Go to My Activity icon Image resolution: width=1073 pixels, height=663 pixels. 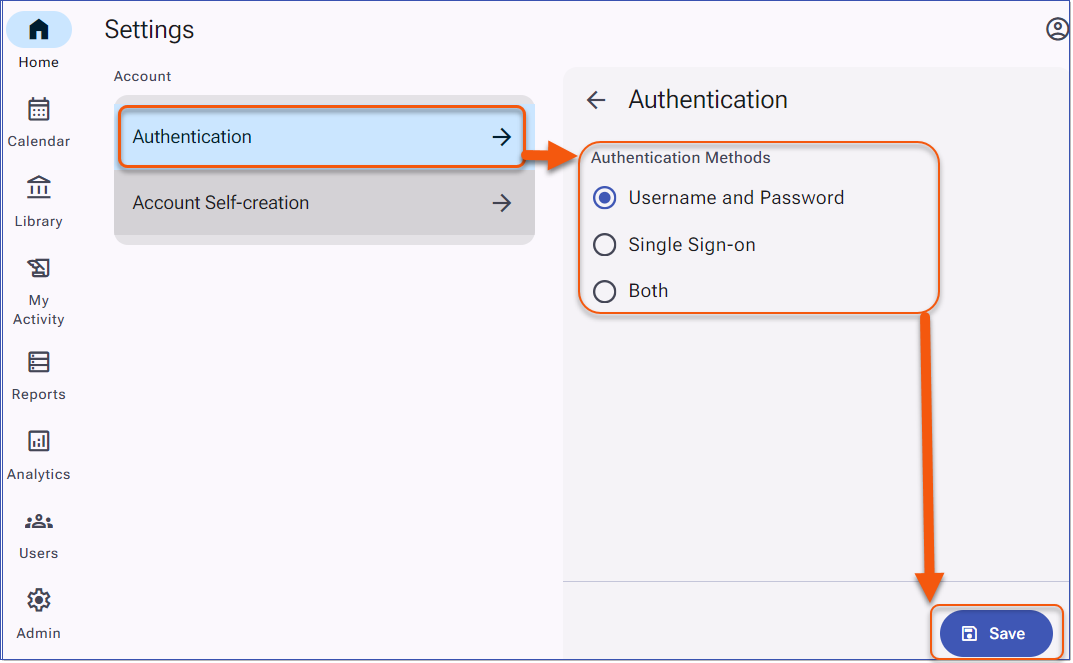coord(39,268)
